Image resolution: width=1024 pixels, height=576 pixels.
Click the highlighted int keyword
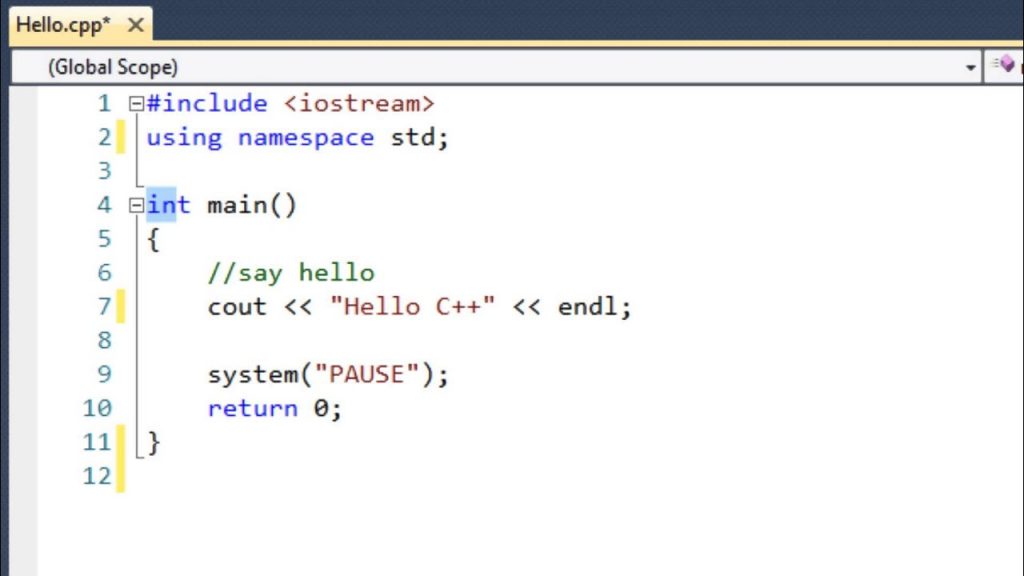click(166, 204)
